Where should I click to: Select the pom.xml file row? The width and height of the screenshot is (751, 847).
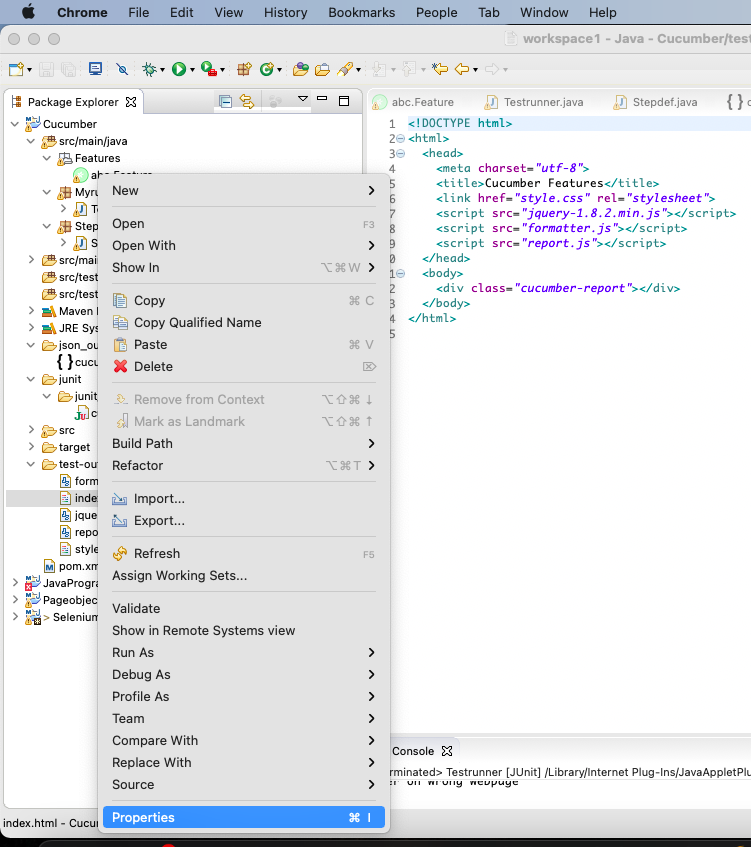pos(71,566)
